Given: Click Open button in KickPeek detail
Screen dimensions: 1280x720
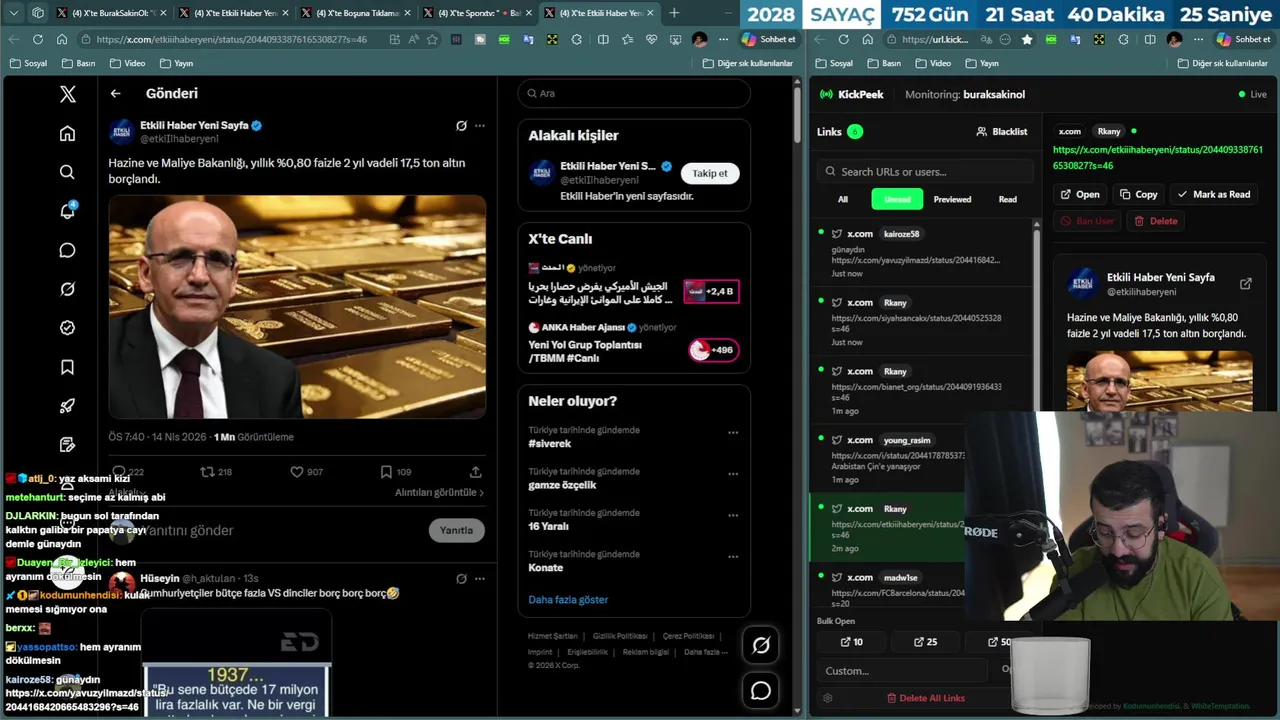Looking at the screenshot, I should coord(1080,194).
